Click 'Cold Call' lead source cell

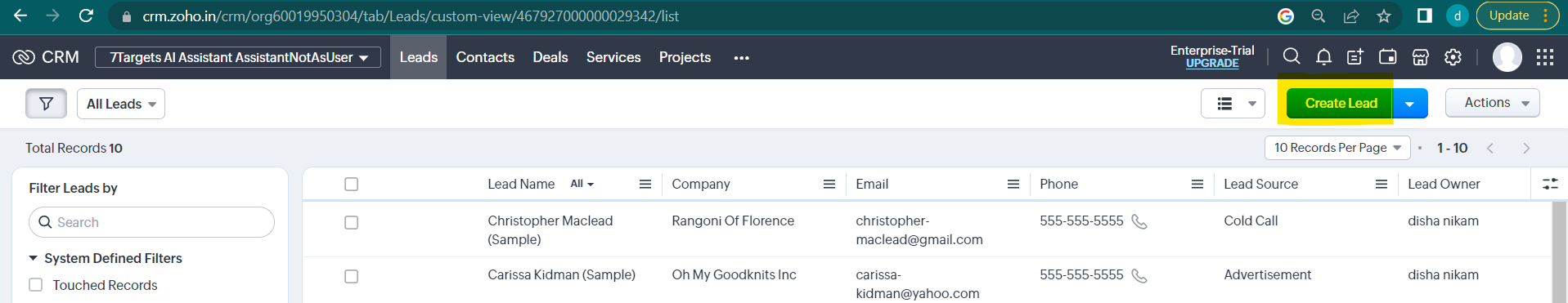1251,221
